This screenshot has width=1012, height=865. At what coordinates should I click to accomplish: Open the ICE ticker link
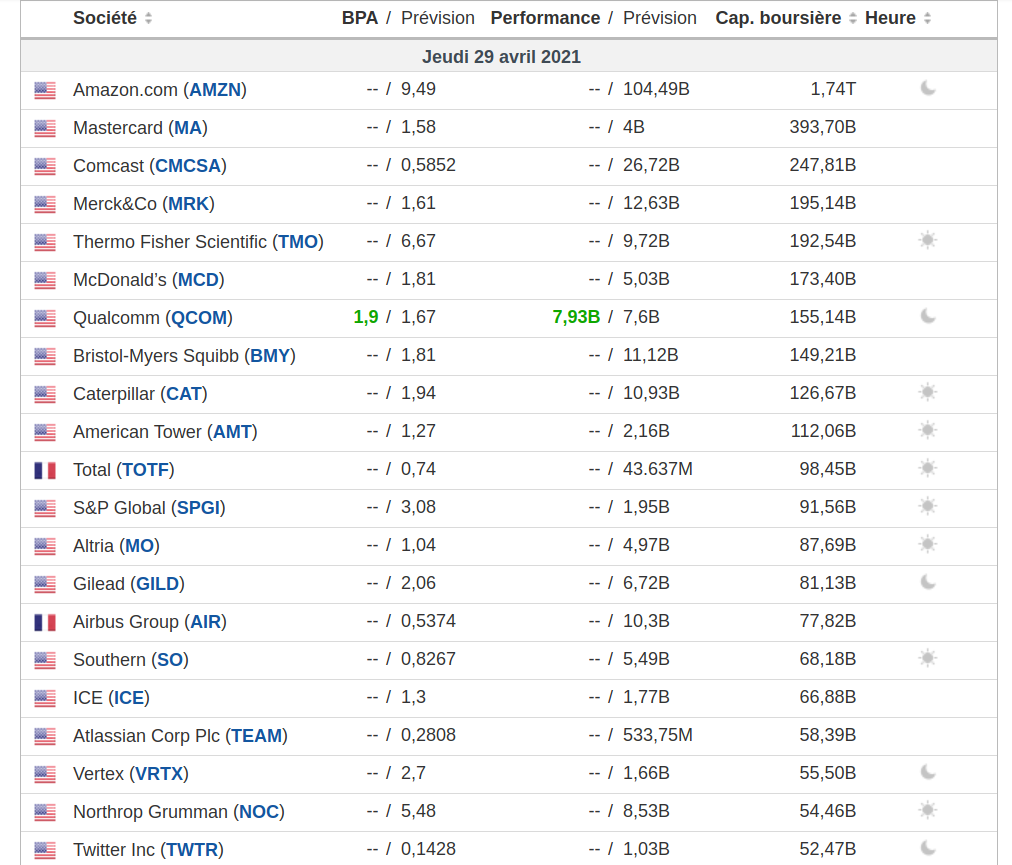[x=129, y=698]
